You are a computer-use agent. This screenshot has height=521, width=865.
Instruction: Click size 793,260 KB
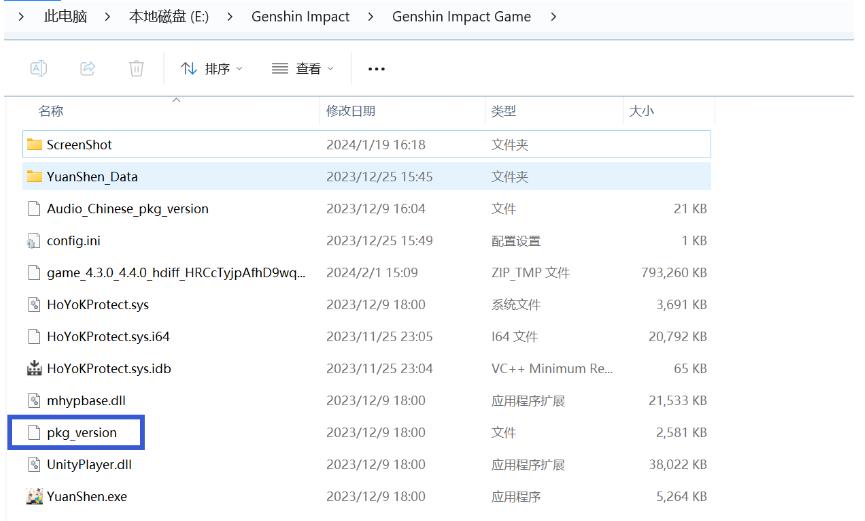pyautogui.click(x=674, y=273)
